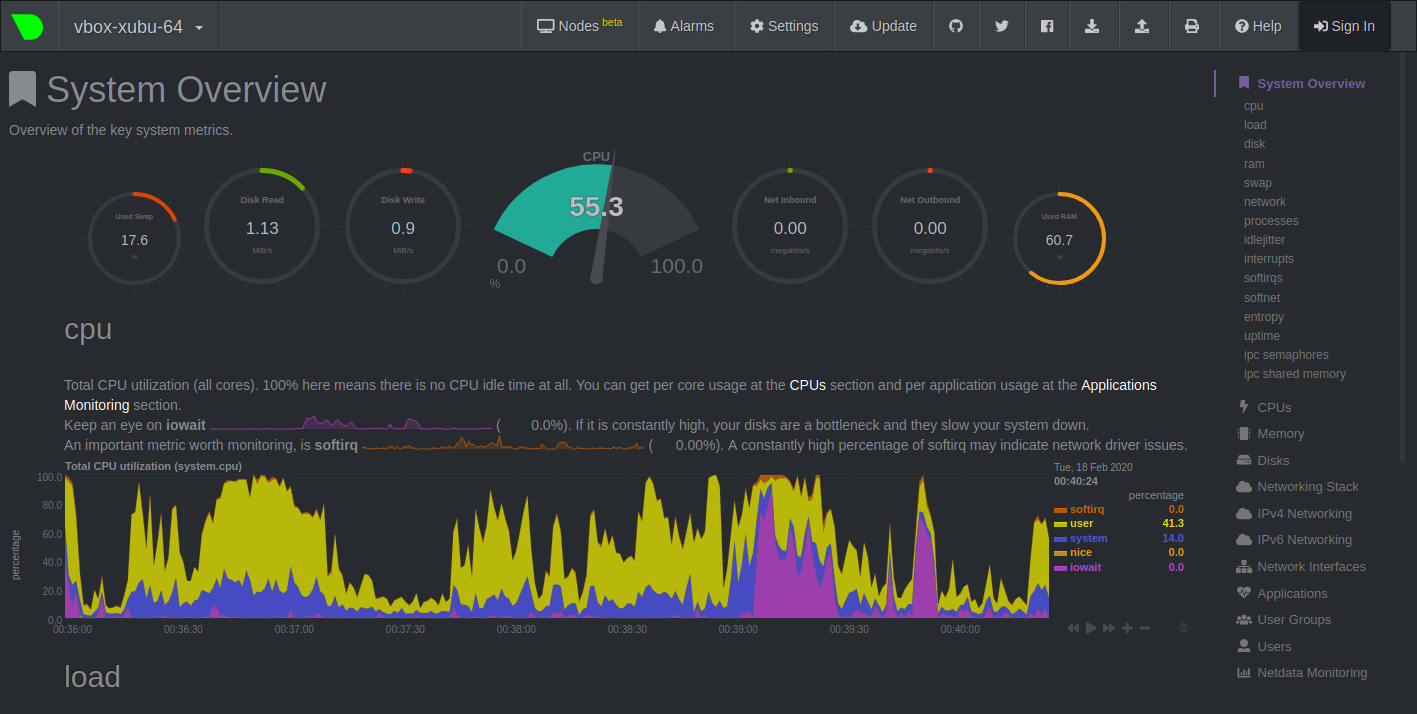Click the download snapshot icon
This screenshot has height=714, width=1417.
[1092, 27]
